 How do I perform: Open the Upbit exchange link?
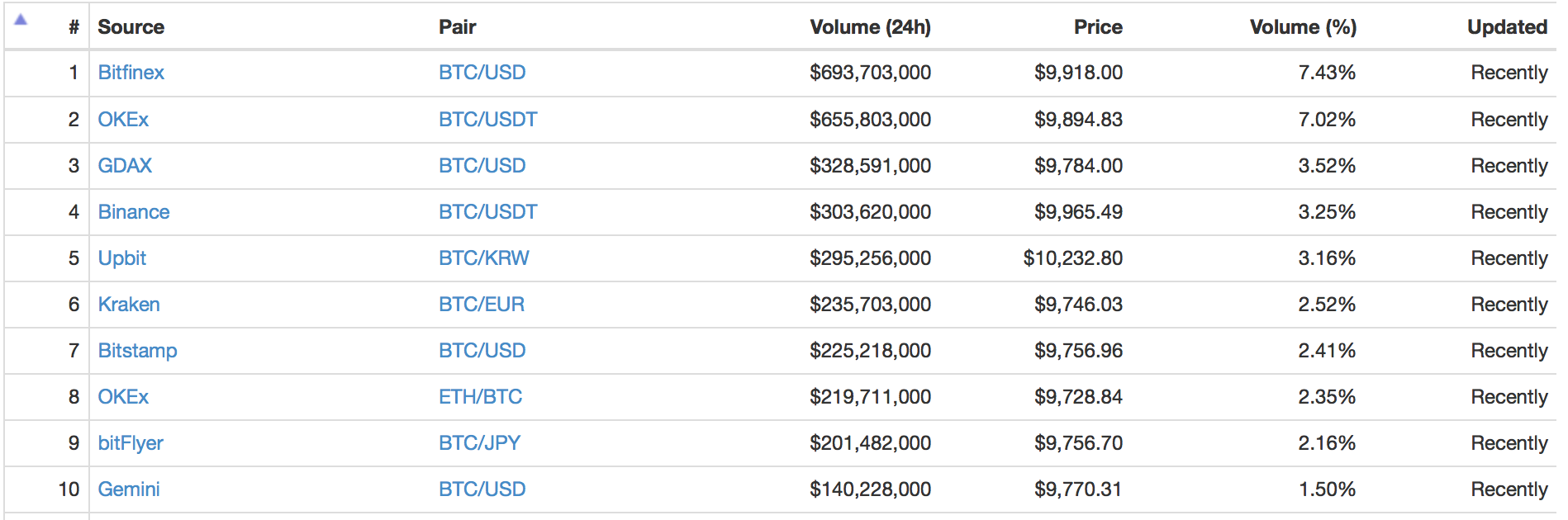point(121,258)
